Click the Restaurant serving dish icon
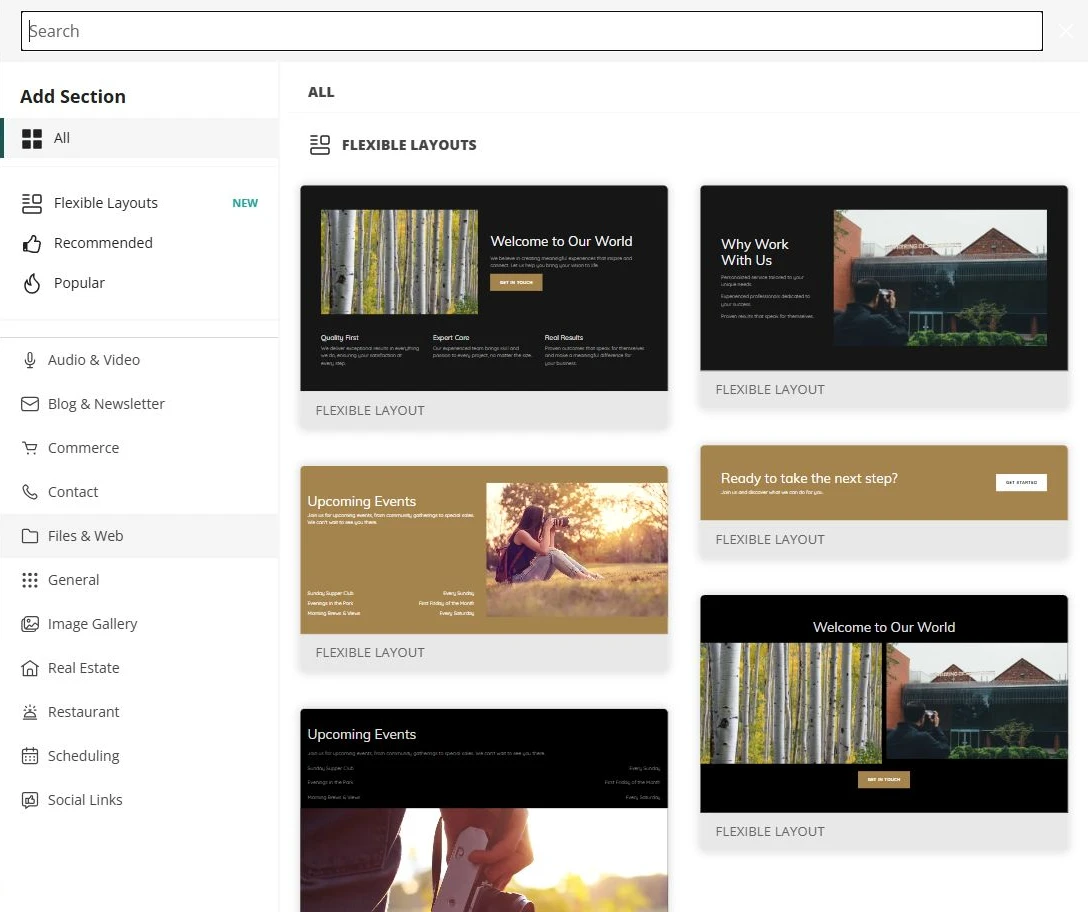 [x=30, y=712]
